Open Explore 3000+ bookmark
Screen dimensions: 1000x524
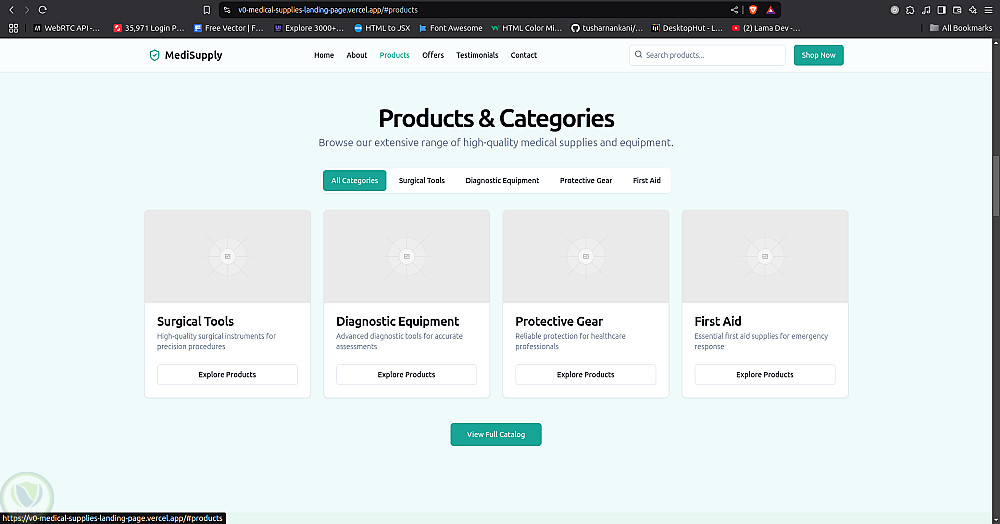(x=309, y=28)
